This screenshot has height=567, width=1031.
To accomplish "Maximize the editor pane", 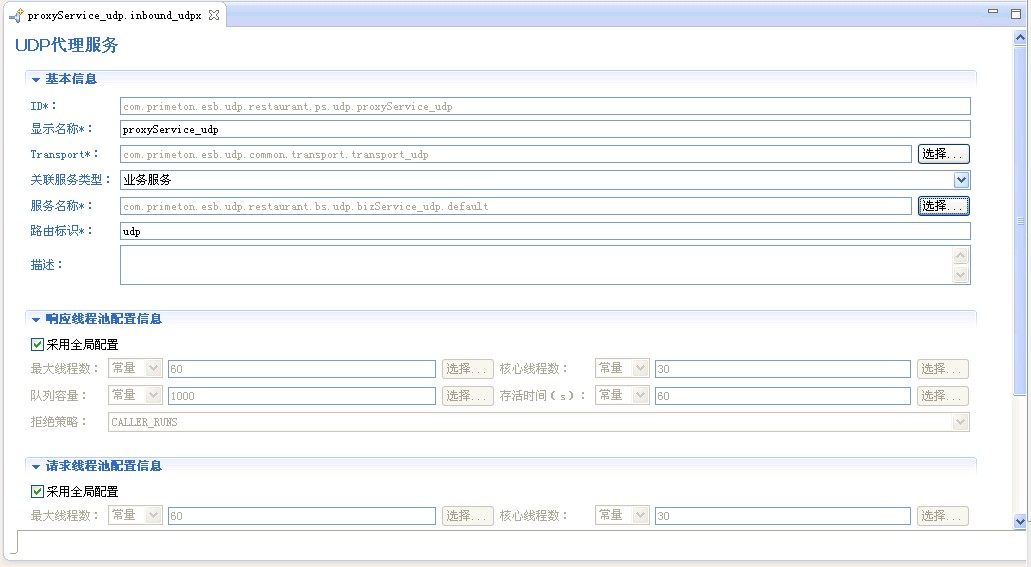I will click(x=1015, y=12).
